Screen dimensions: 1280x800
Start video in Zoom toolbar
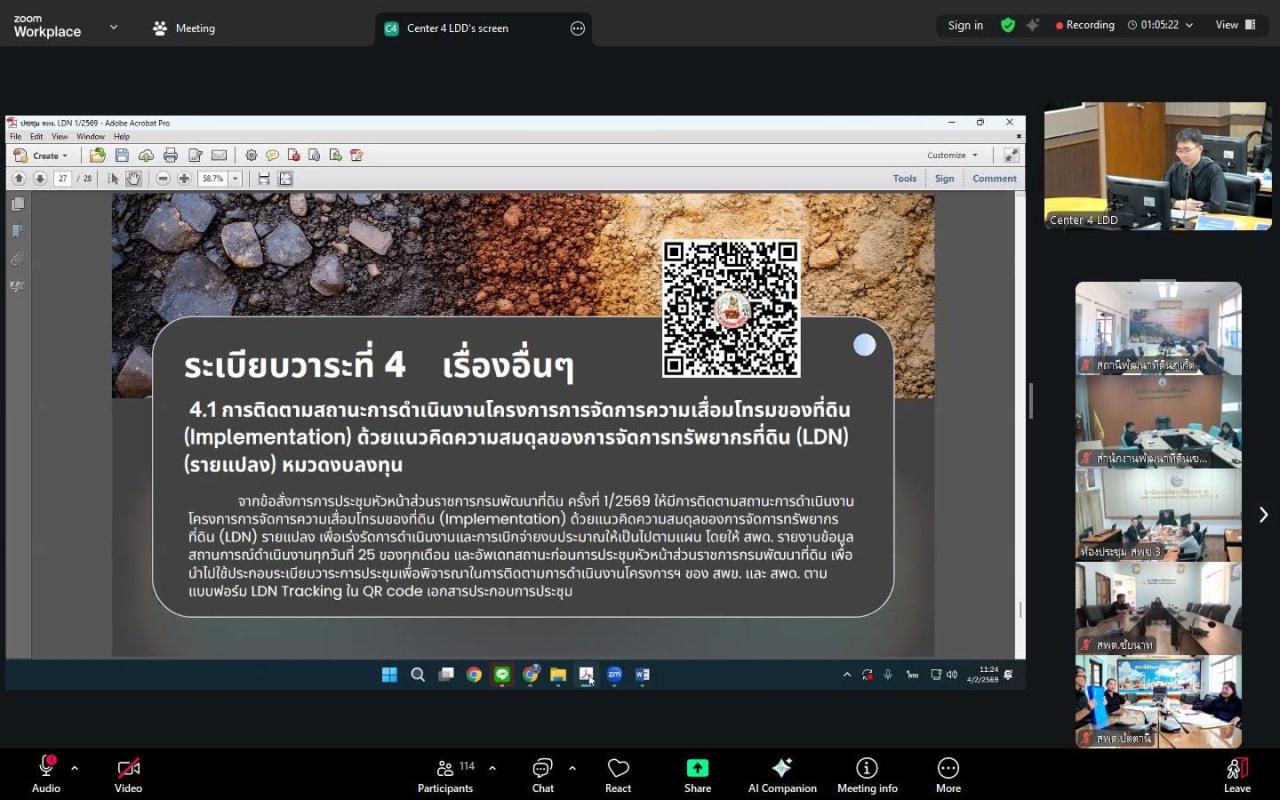128,775
